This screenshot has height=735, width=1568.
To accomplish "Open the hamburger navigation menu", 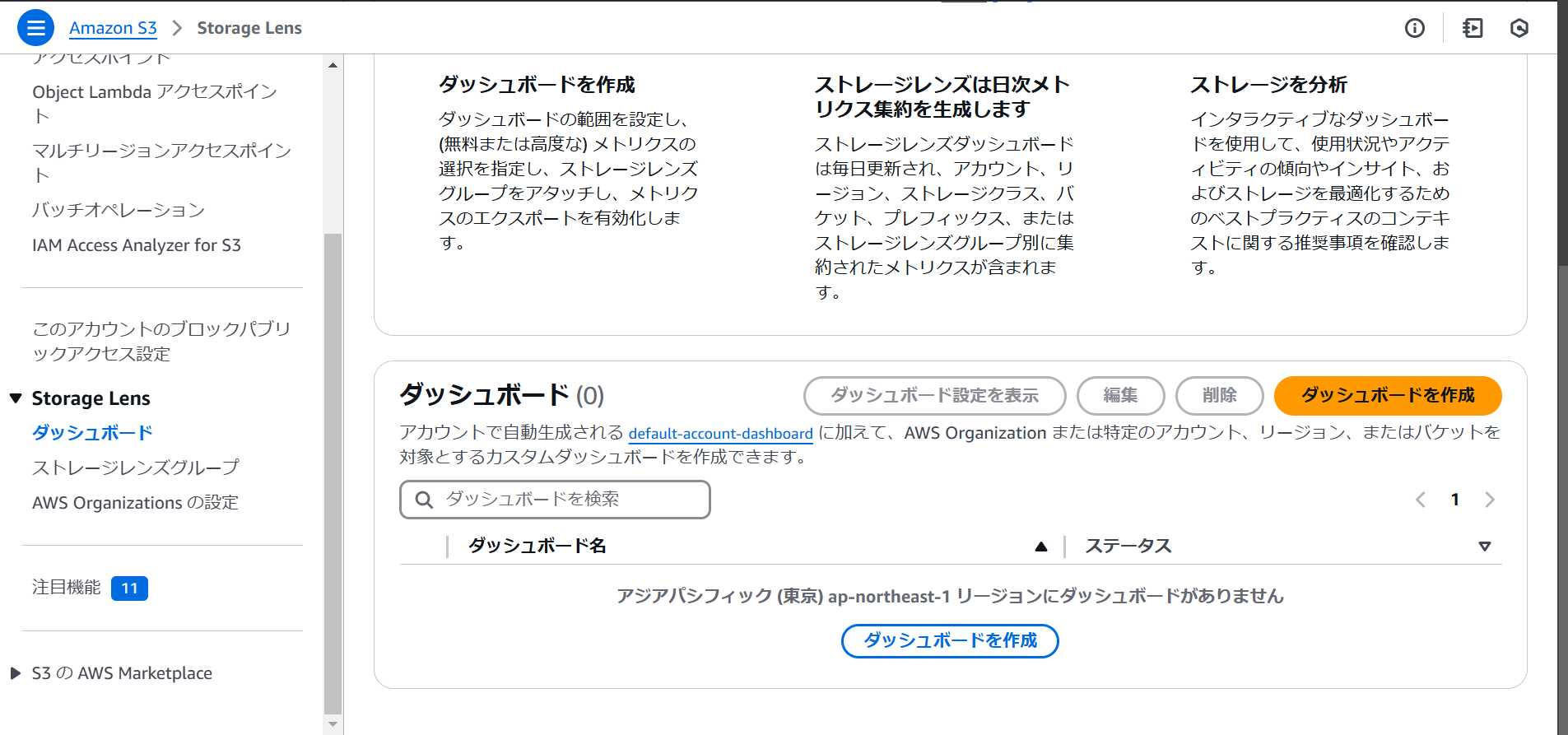I will coord(35,28).
